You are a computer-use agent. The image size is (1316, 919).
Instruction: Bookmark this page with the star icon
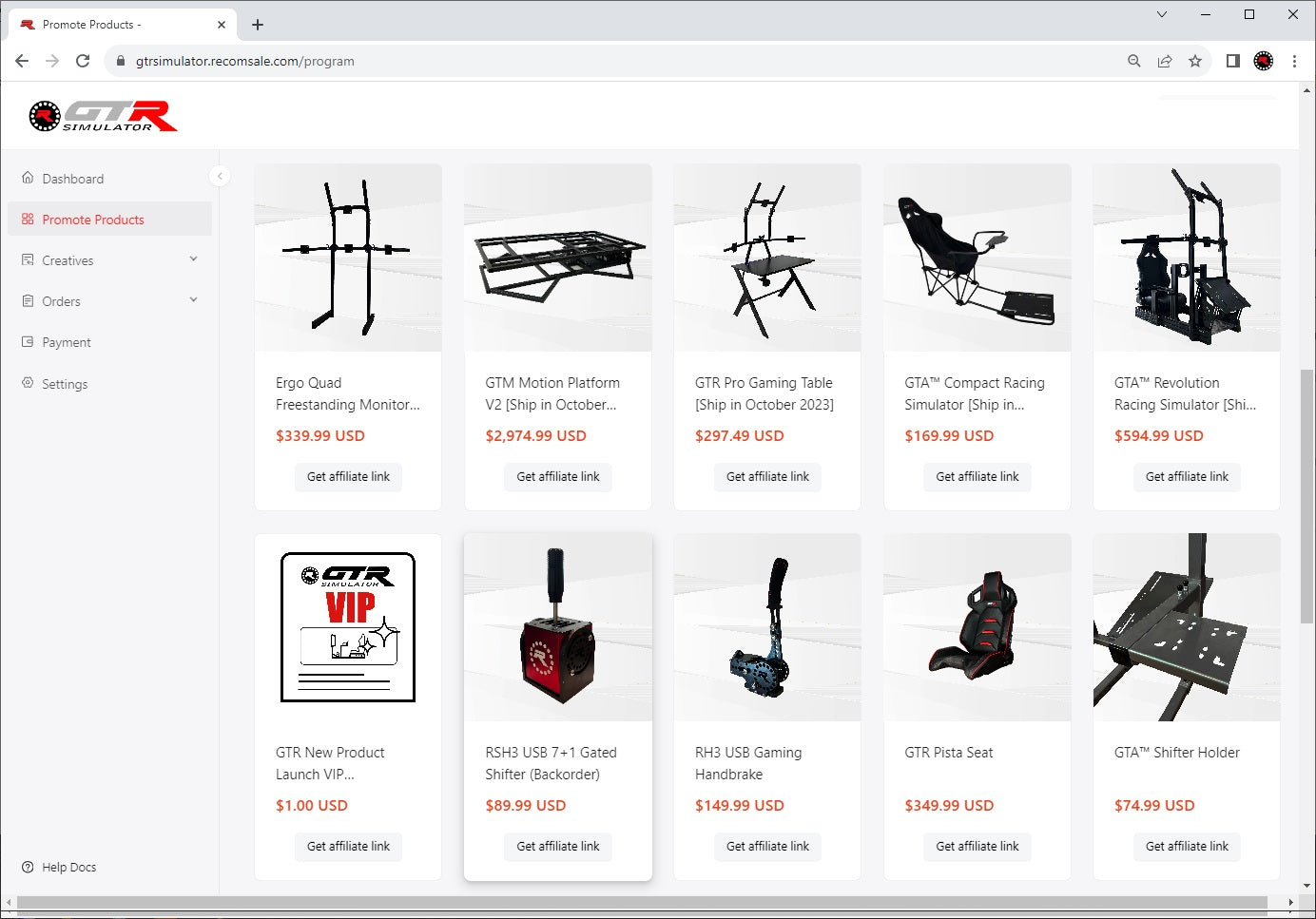[1195, 61]
